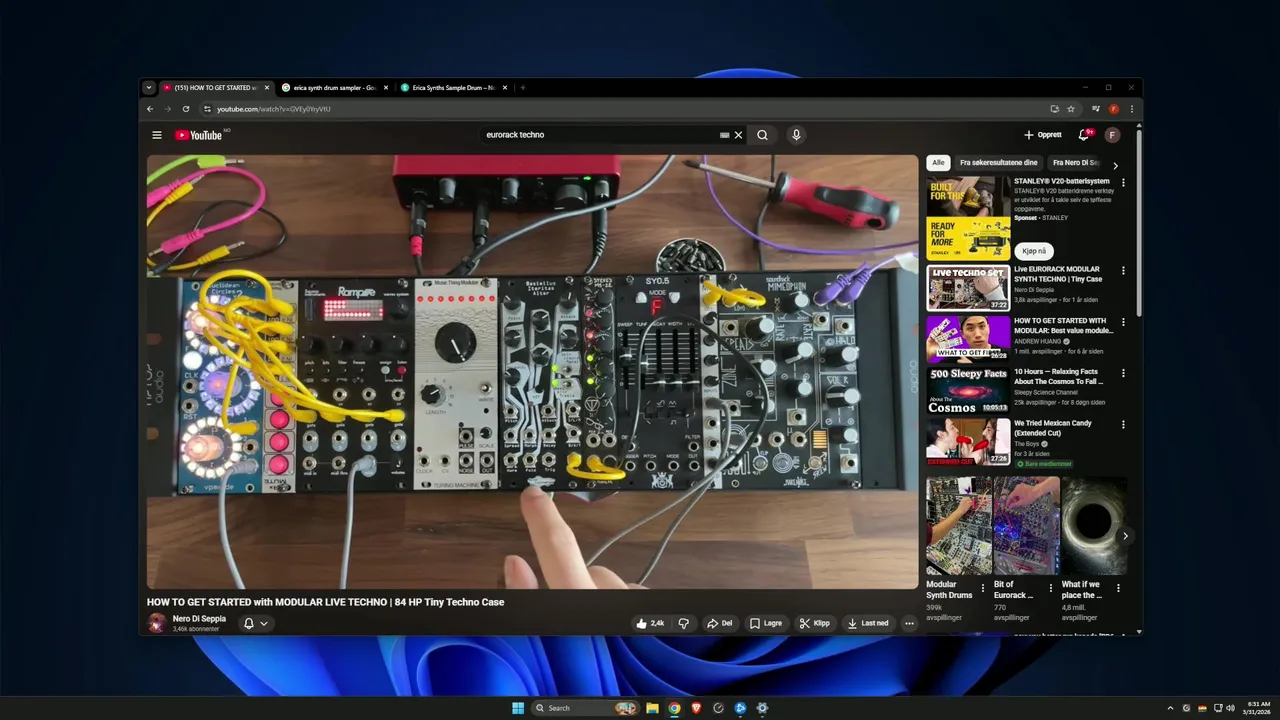This screenshot has width=1280, height=720.
Task: Open the YouTube guide hamburger menu
Action: click(157, 135)
